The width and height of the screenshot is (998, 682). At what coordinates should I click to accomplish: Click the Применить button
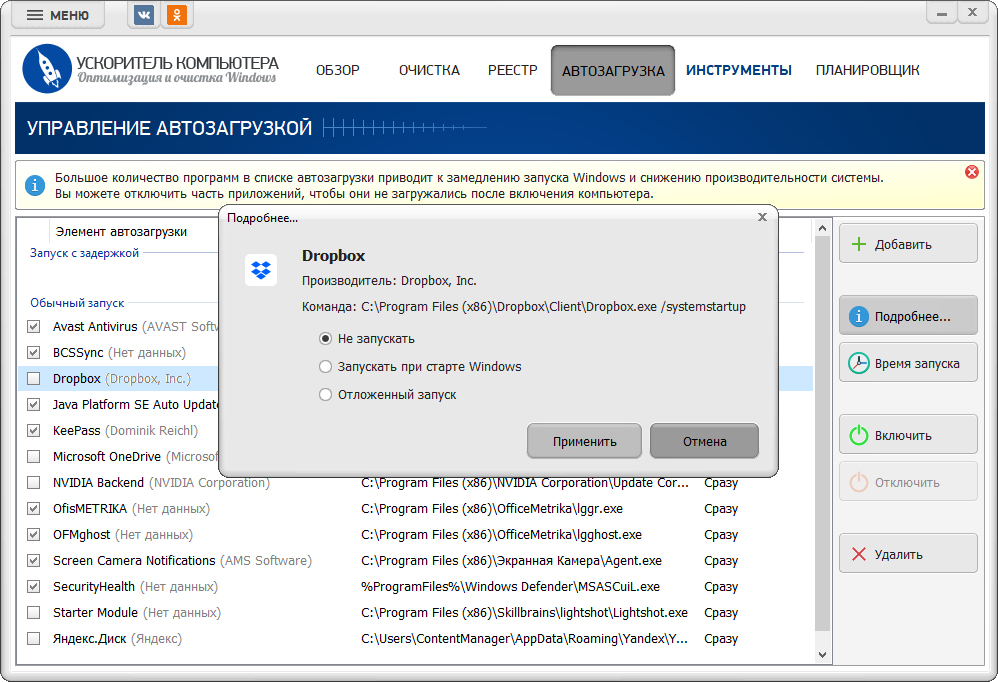[584, 441]
